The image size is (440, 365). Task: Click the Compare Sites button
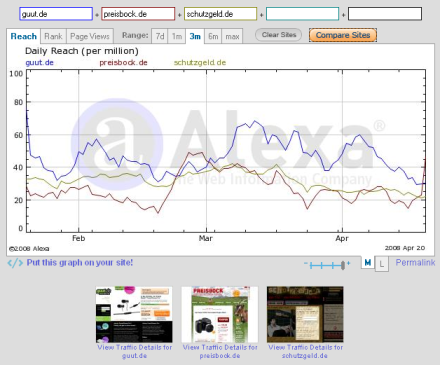click(x=343, y=35)
